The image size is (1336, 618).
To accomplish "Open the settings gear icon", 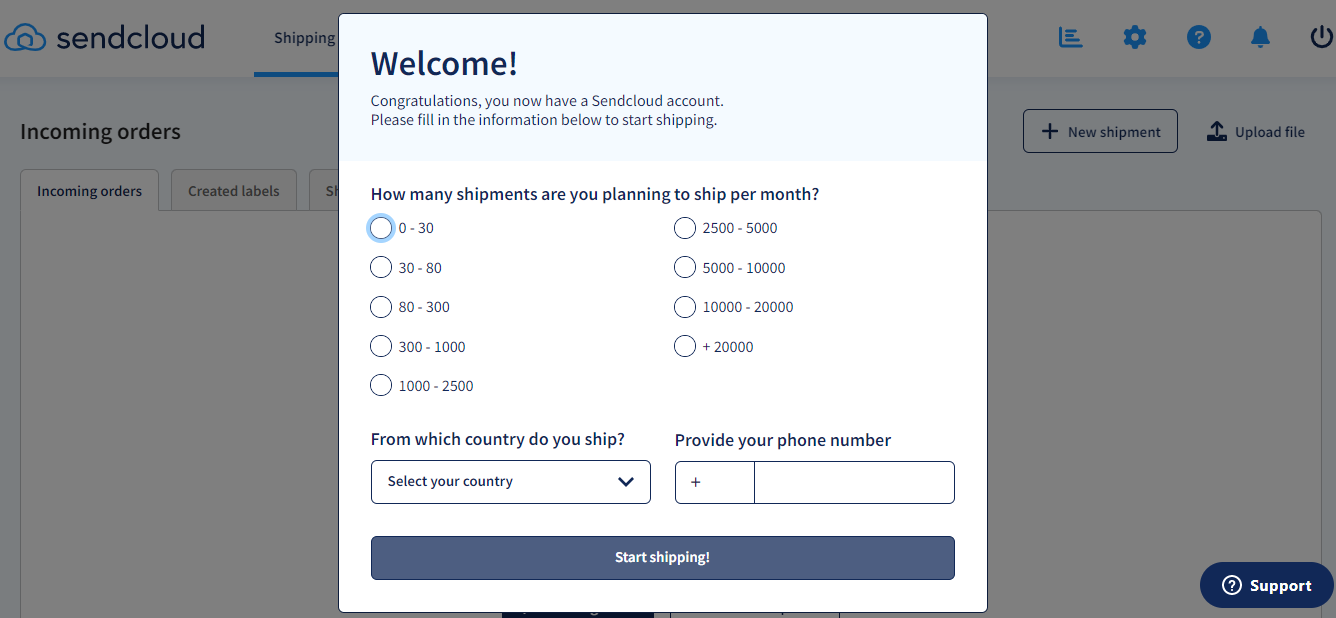I will (1135, 38).
